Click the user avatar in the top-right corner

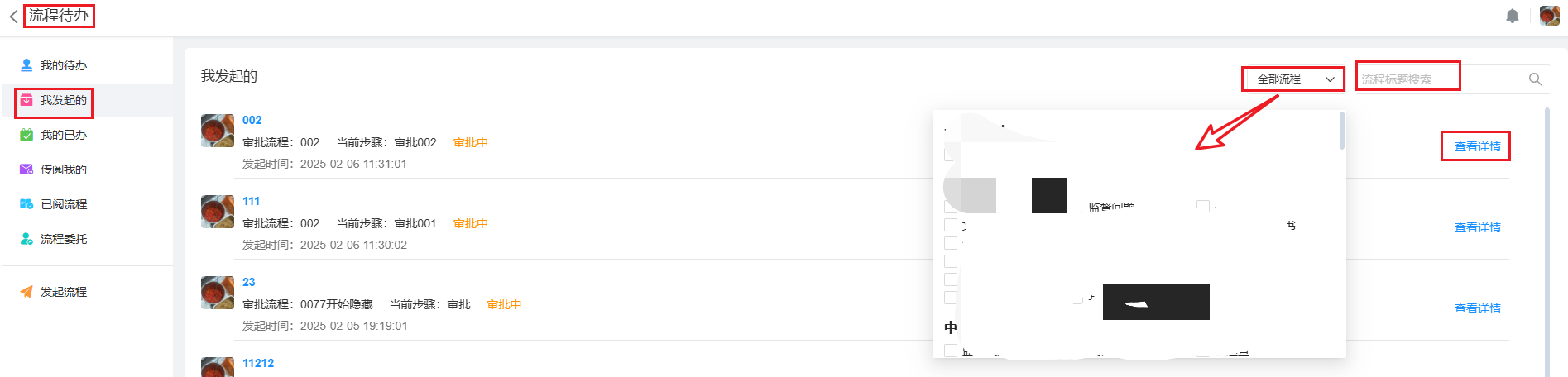1549,16
